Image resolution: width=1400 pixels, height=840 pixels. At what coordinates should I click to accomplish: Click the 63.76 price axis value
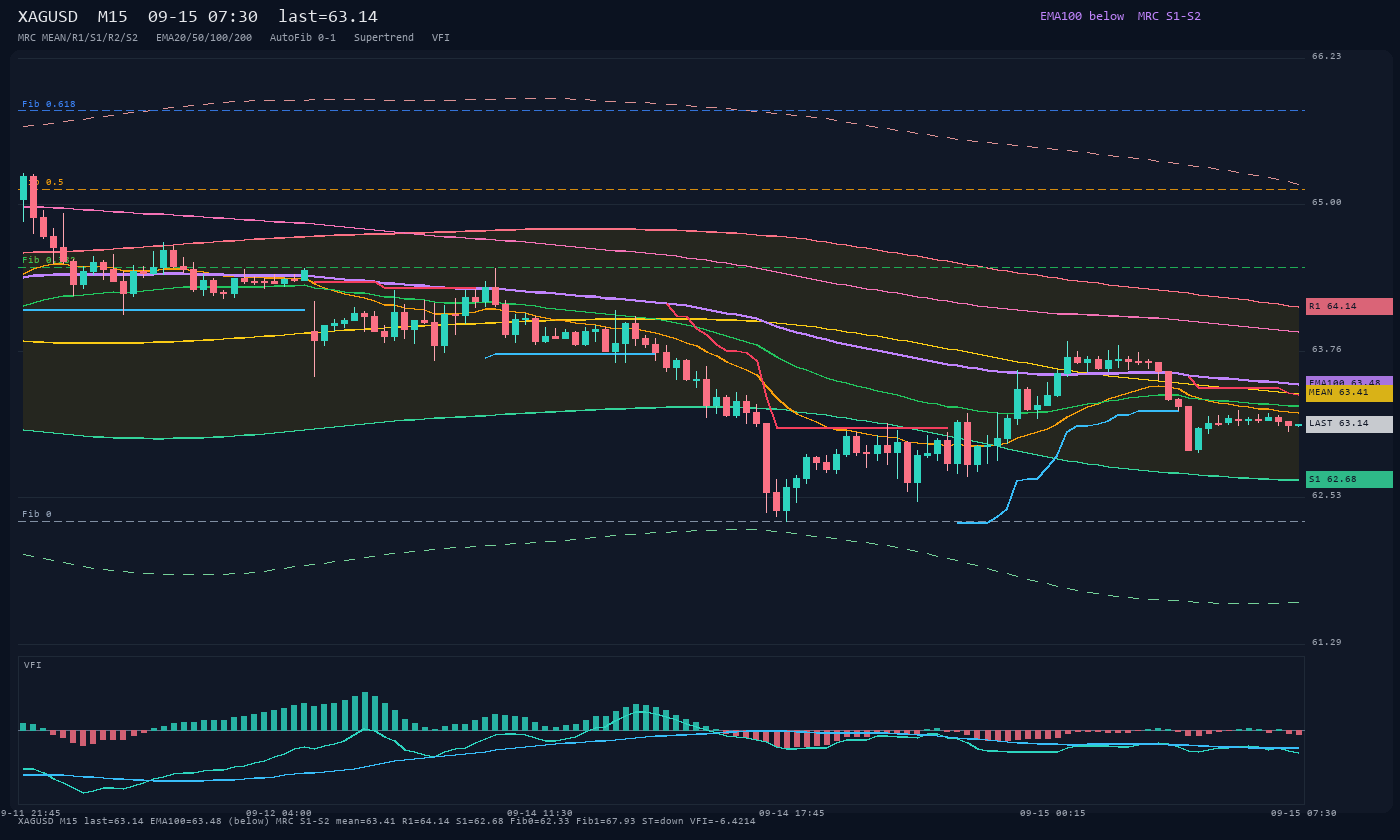point(1327,349)
